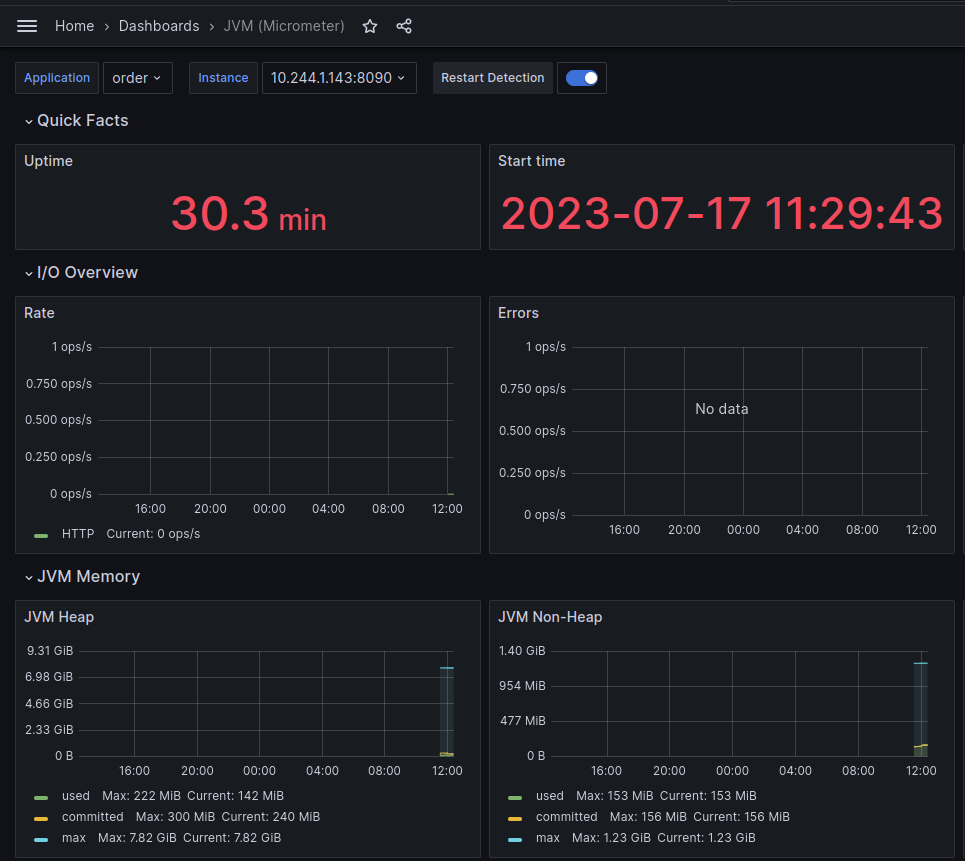
Task: Open the Dashboards breadcrumb link
Action: coord(159,26)
